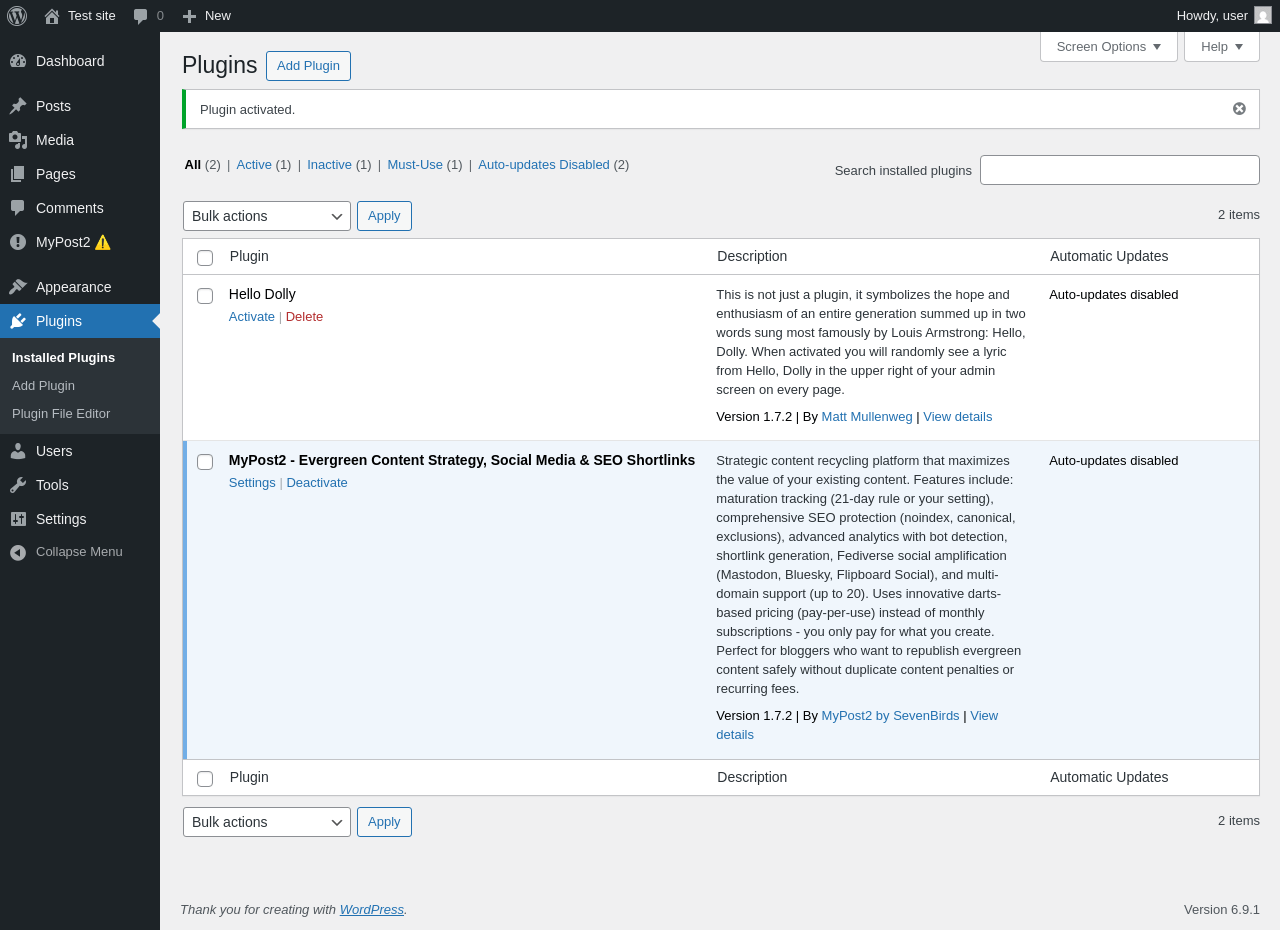The height and width of the screenshot is (930, 1280).
Task: Check select-all box in table footer
Action: coord(205,779)
